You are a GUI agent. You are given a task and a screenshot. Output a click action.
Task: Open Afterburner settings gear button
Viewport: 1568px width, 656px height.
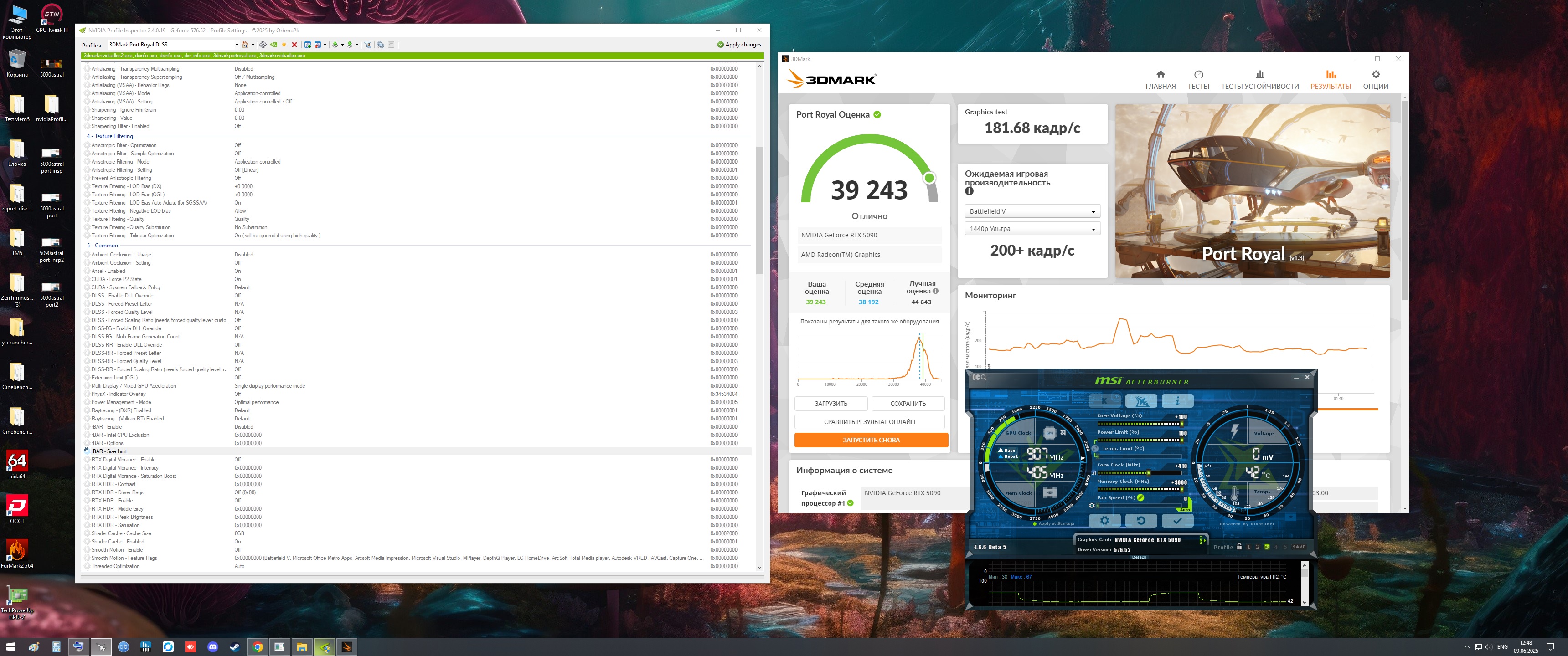click(x=1104, y=520)
